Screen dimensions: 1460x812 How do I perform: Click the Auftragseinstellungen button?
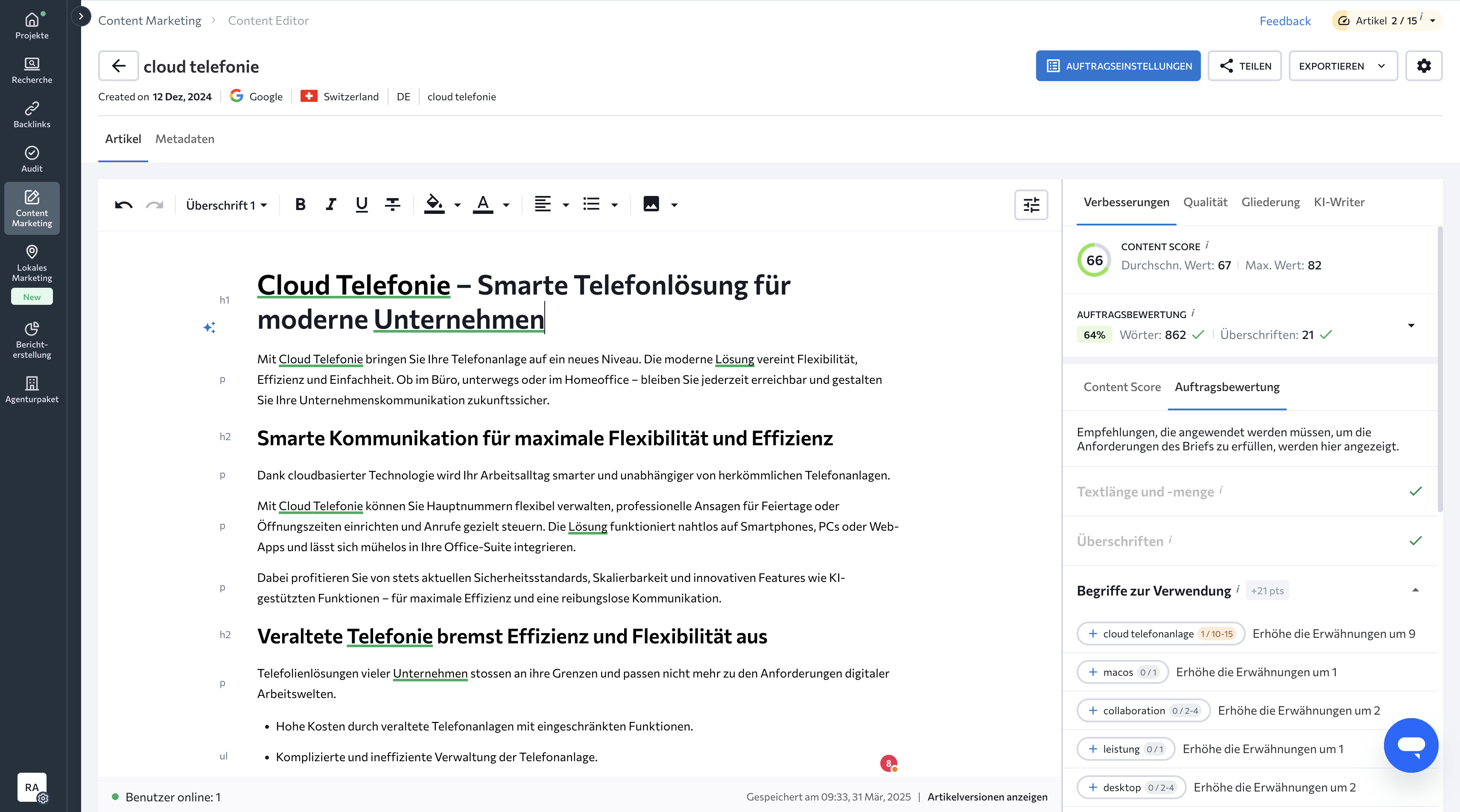pyautogui.click(x=1118, y=66)
